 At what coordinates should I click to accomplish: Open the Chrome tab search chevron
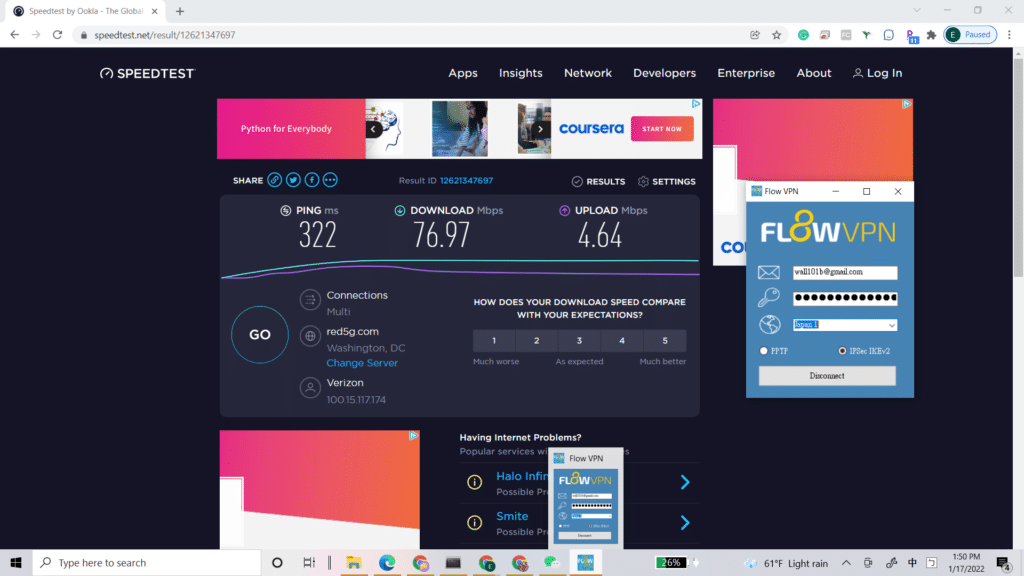click(x=917, y=10)
